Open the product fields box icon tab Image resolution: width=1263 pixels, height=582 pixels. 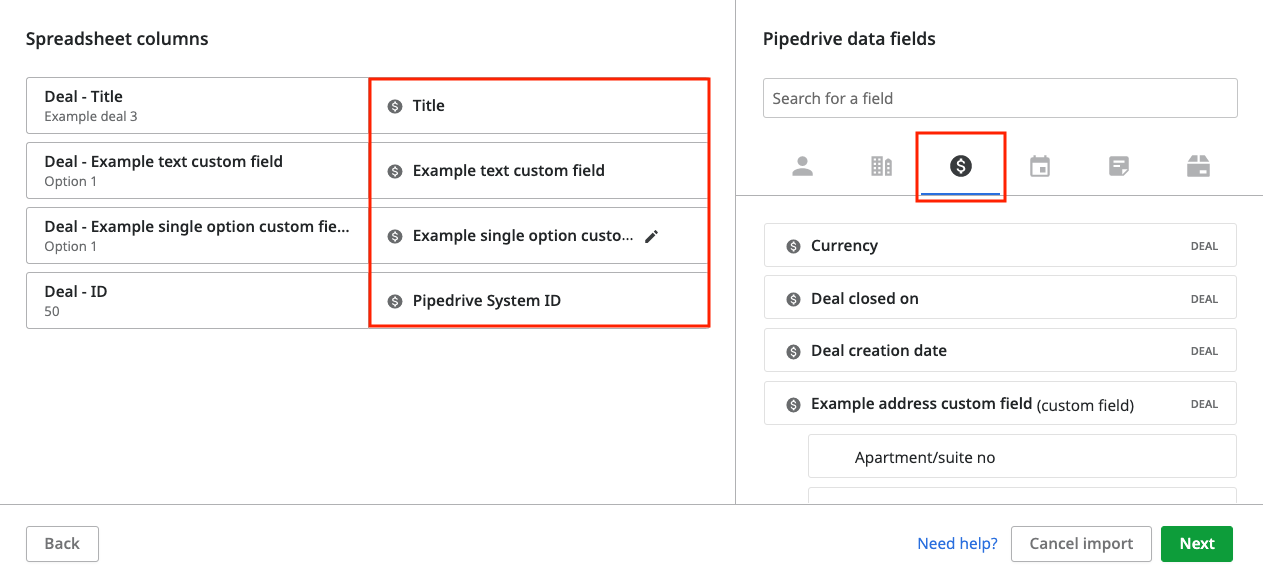1198,167
